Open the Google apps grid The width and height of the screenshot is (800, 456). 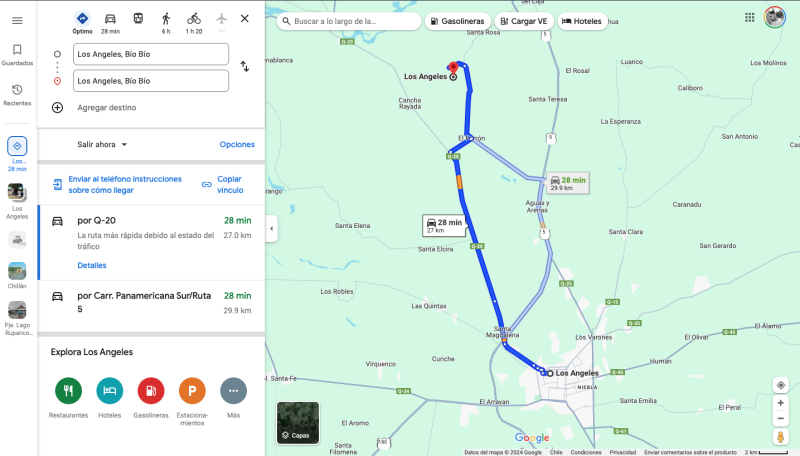coord(749,17)
